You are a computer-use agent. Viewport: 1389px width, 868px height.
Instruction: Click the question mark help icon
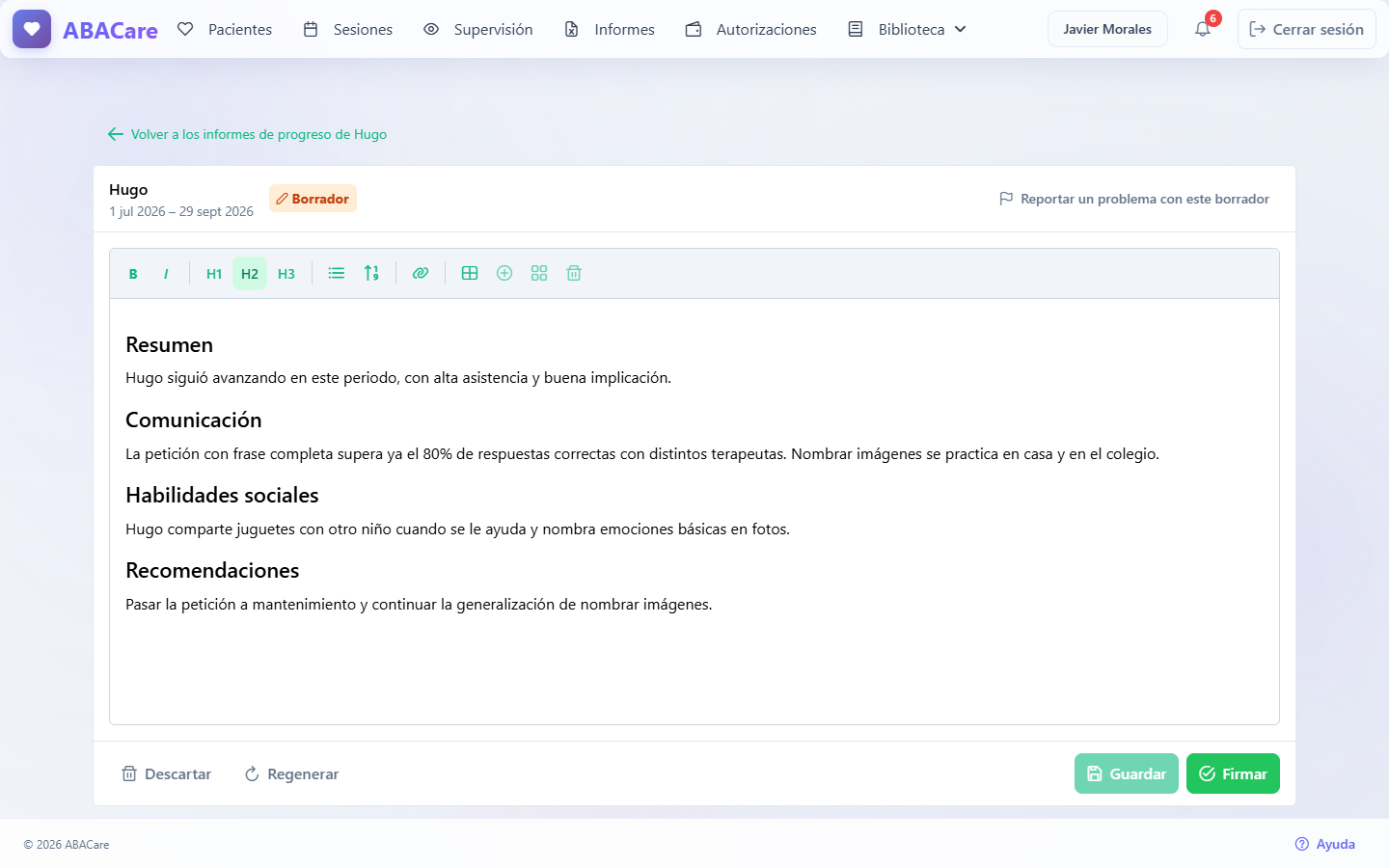1302,844
